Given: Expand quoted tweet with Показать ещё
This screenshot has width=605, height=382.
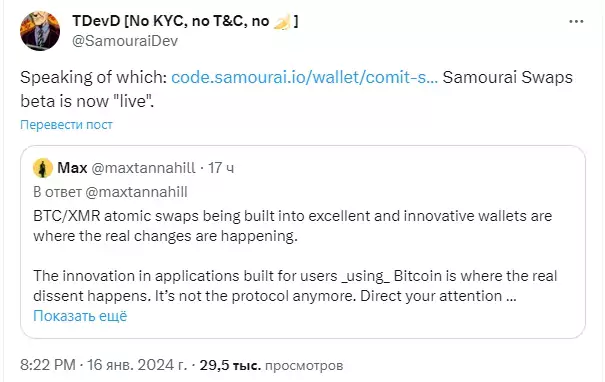Looking at the screenshot, I should [80, 316].
